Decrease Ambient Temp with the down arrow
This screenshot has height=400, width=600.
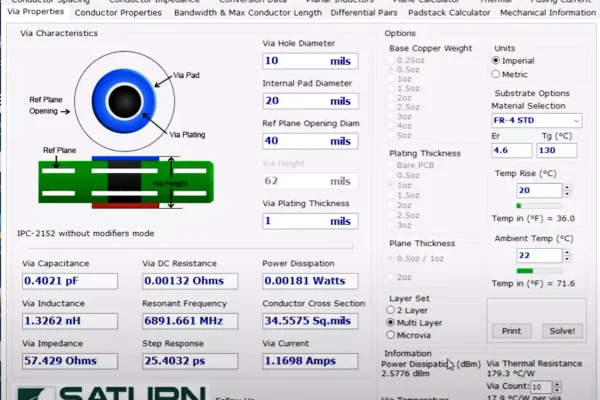pos(567,259)
